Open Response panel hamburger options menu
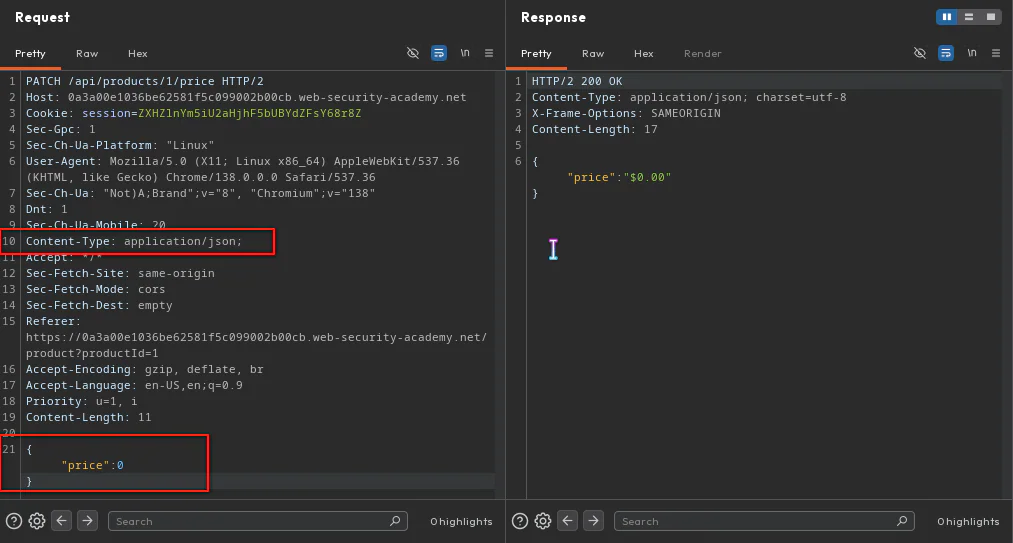Screen dimensions: 1013x543 (996, 53)
